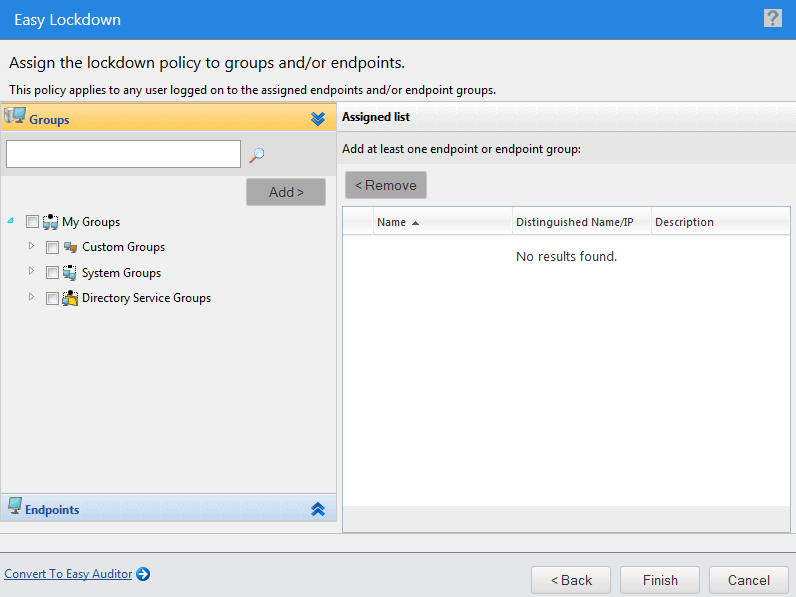Click the search magnifier icon in Groups
This screenshot has width=796, height=597.
257,155
